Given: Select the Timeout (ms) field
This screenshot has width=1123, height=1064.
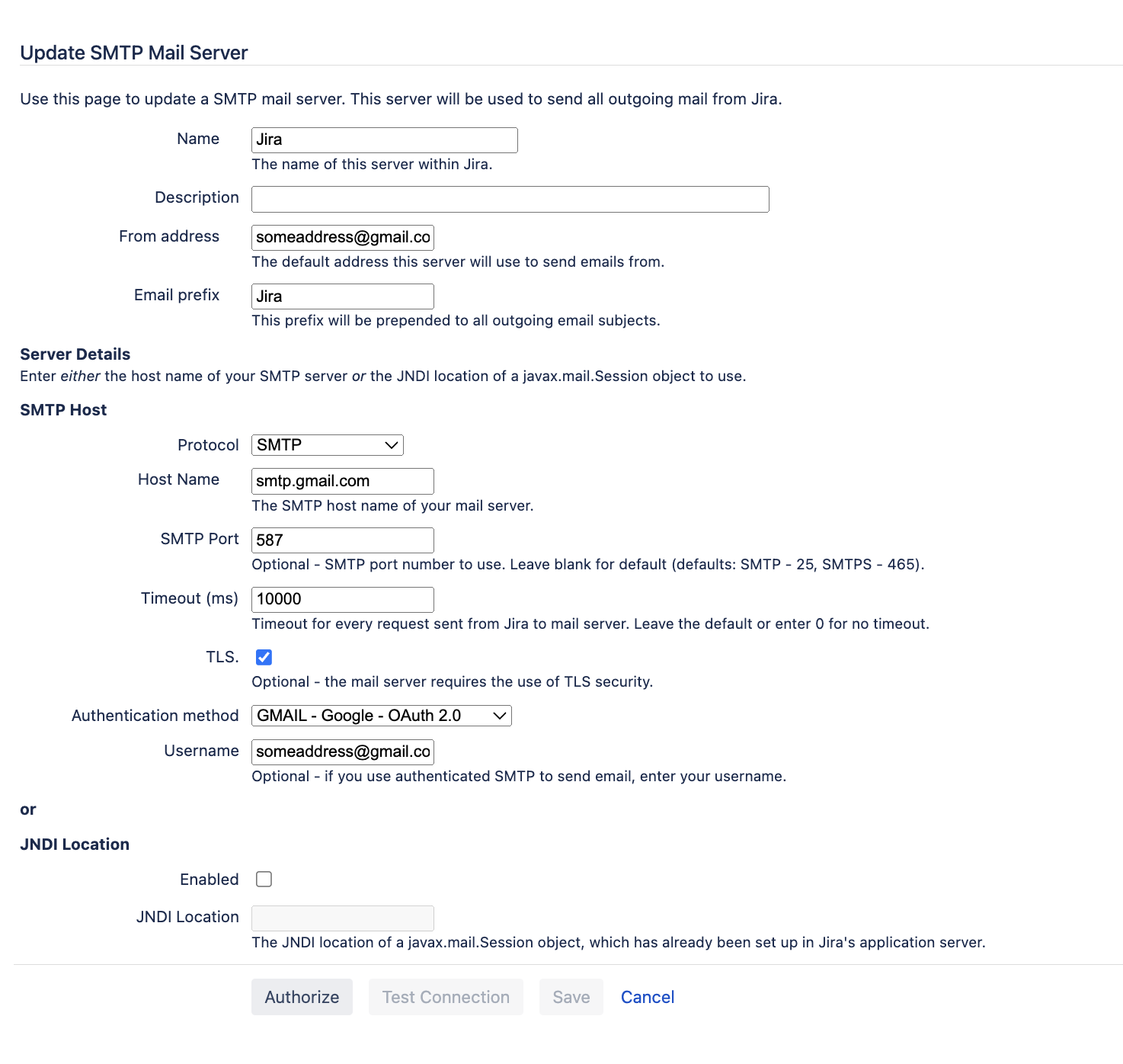Looking at the screenshot, I should click(x=342, y=600).
